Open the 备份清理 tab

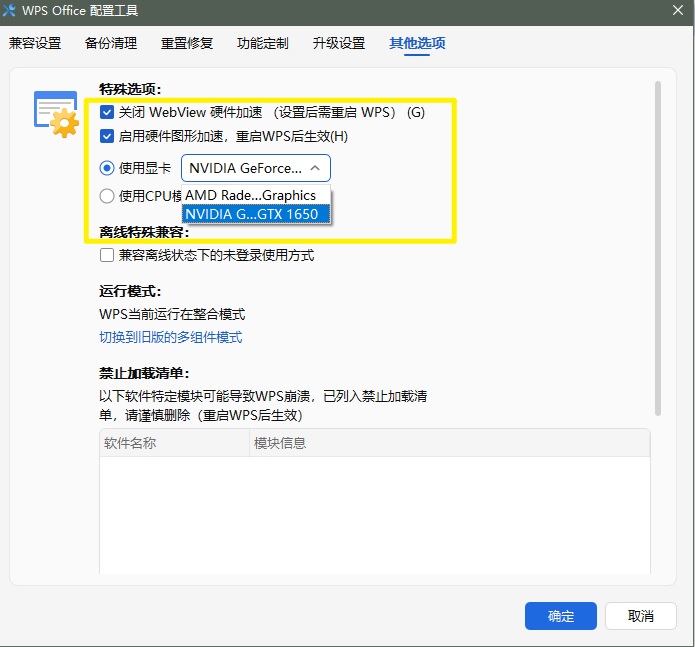tap(111, 43)
